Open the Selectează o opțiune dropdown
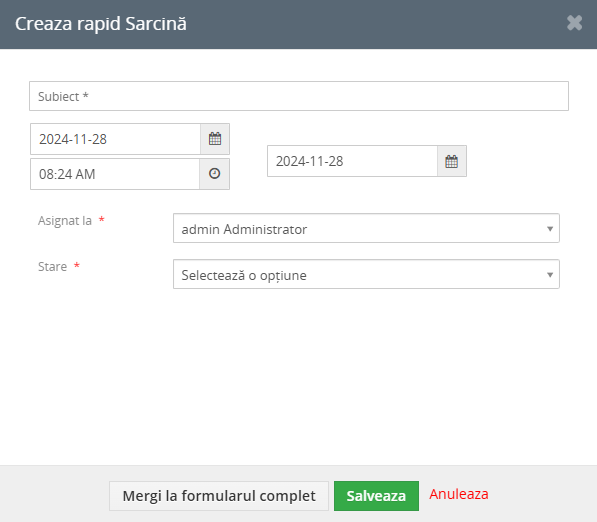This screenshot has height=522, width=597. [366, 274]
